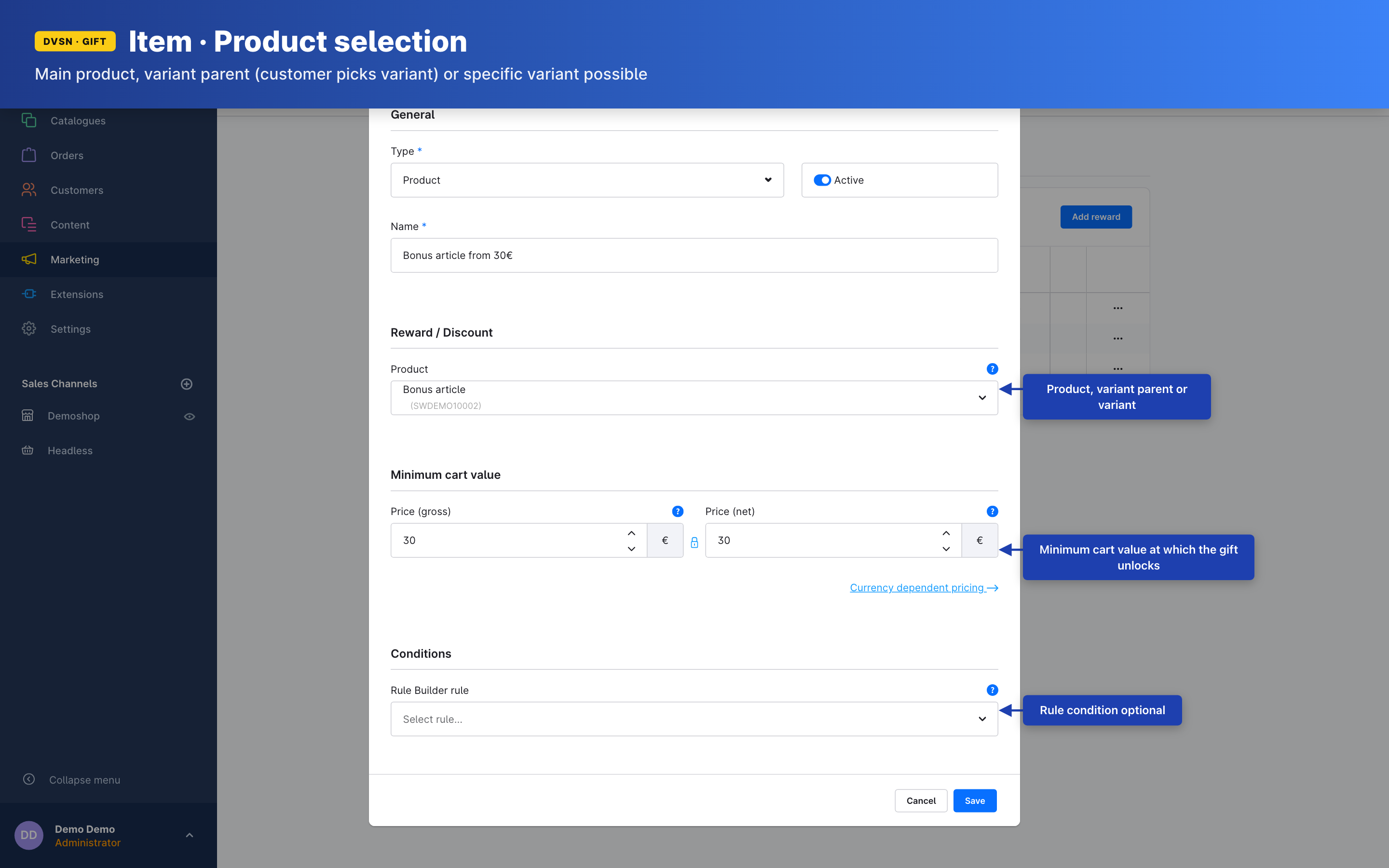Screen dimensions: 1389x868
Task: Open the Orders shopping bag icon
Action: (x=29, y=156)
